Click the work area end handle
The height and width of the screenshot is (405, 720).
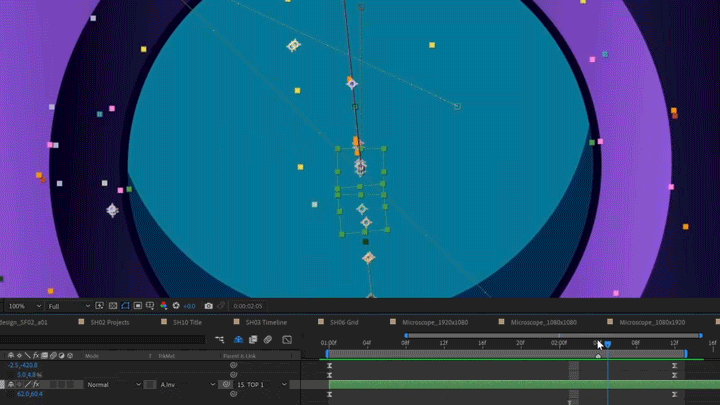(686, 354)
